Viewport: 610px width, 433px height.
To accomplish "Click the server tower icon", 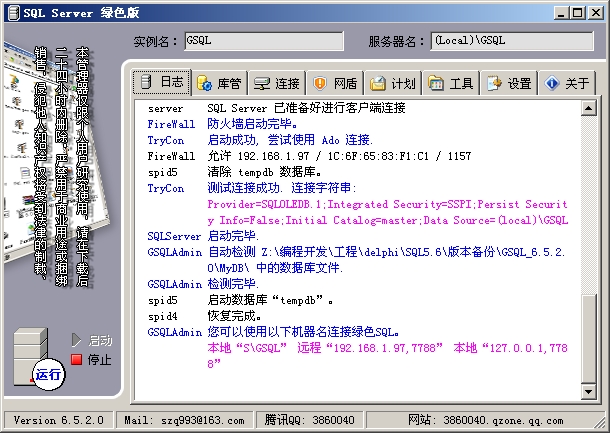I will pyautogui.click(x=30, y=354).
